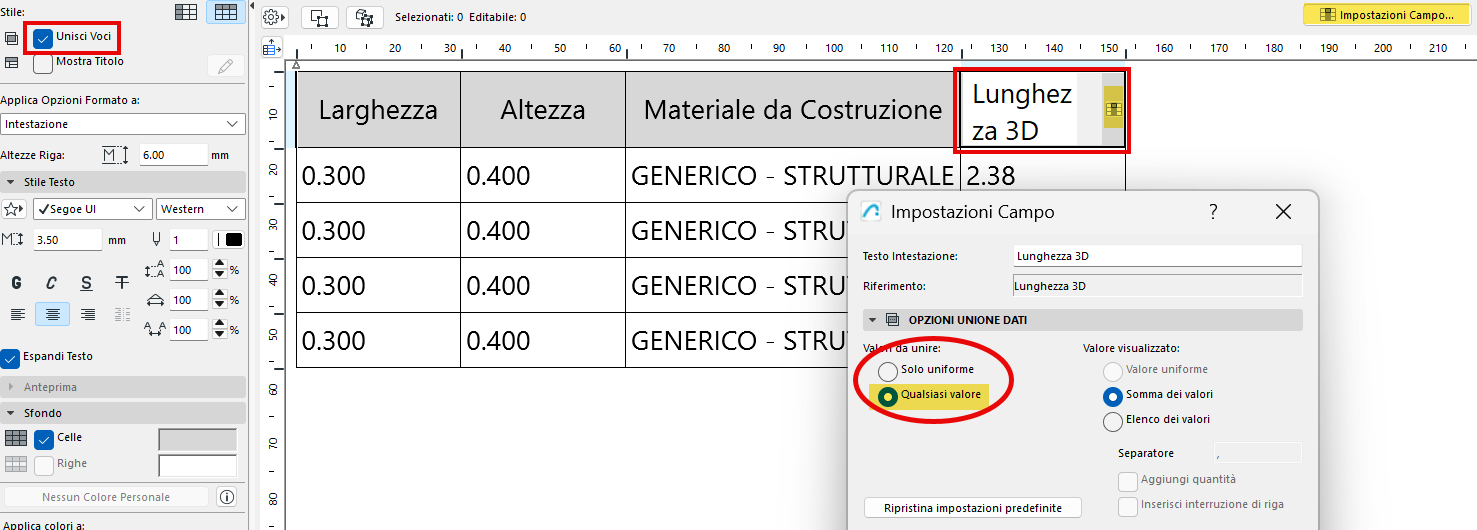Click the gray Celle background color swatch

click(x=198, y=439)
